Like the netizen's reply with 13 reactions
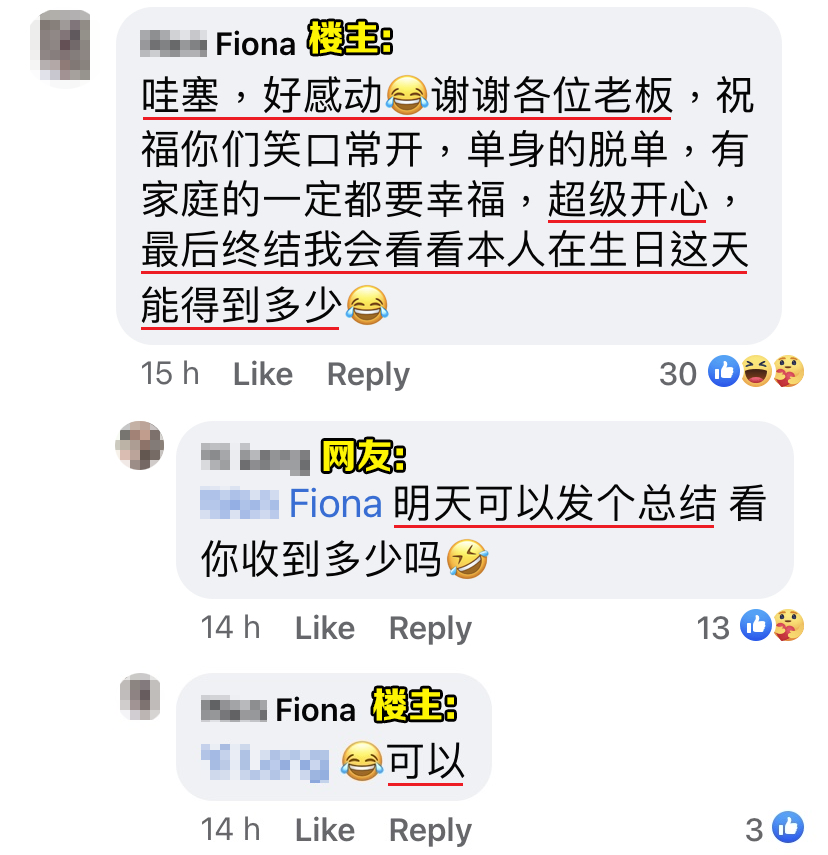 click(325, 628)
